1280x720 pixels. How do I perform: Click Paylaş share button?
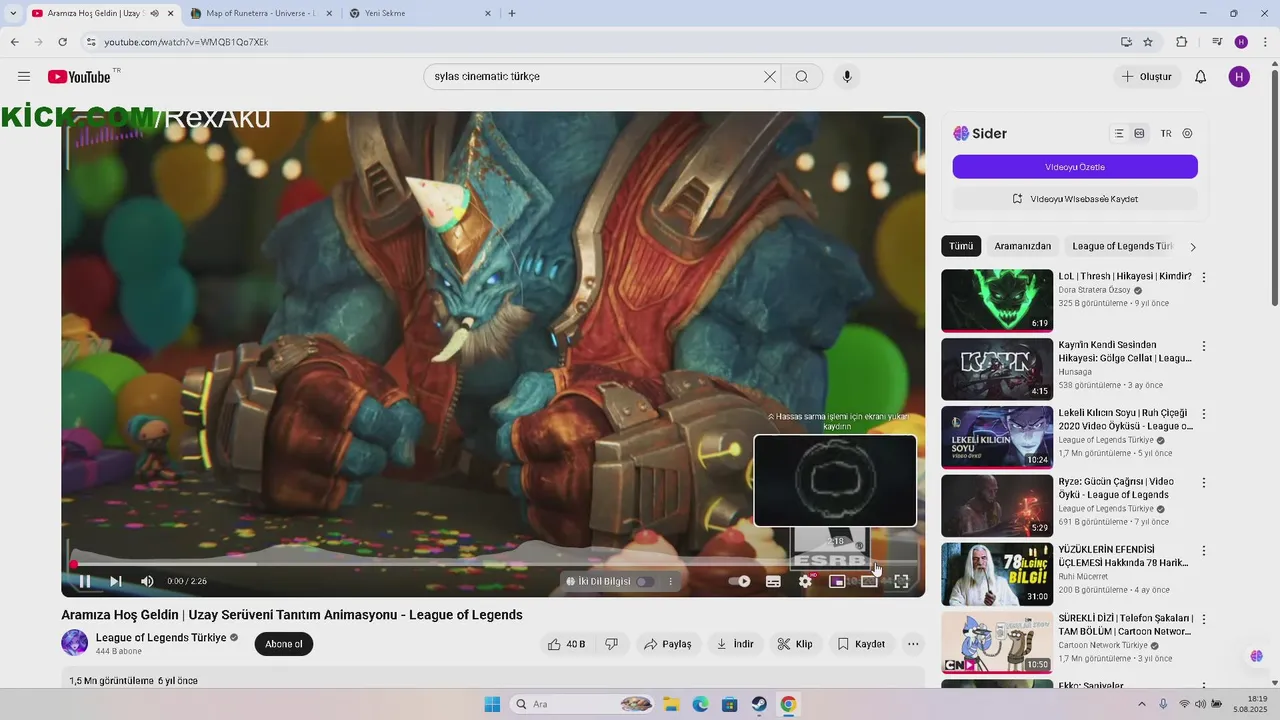point(668,644)
